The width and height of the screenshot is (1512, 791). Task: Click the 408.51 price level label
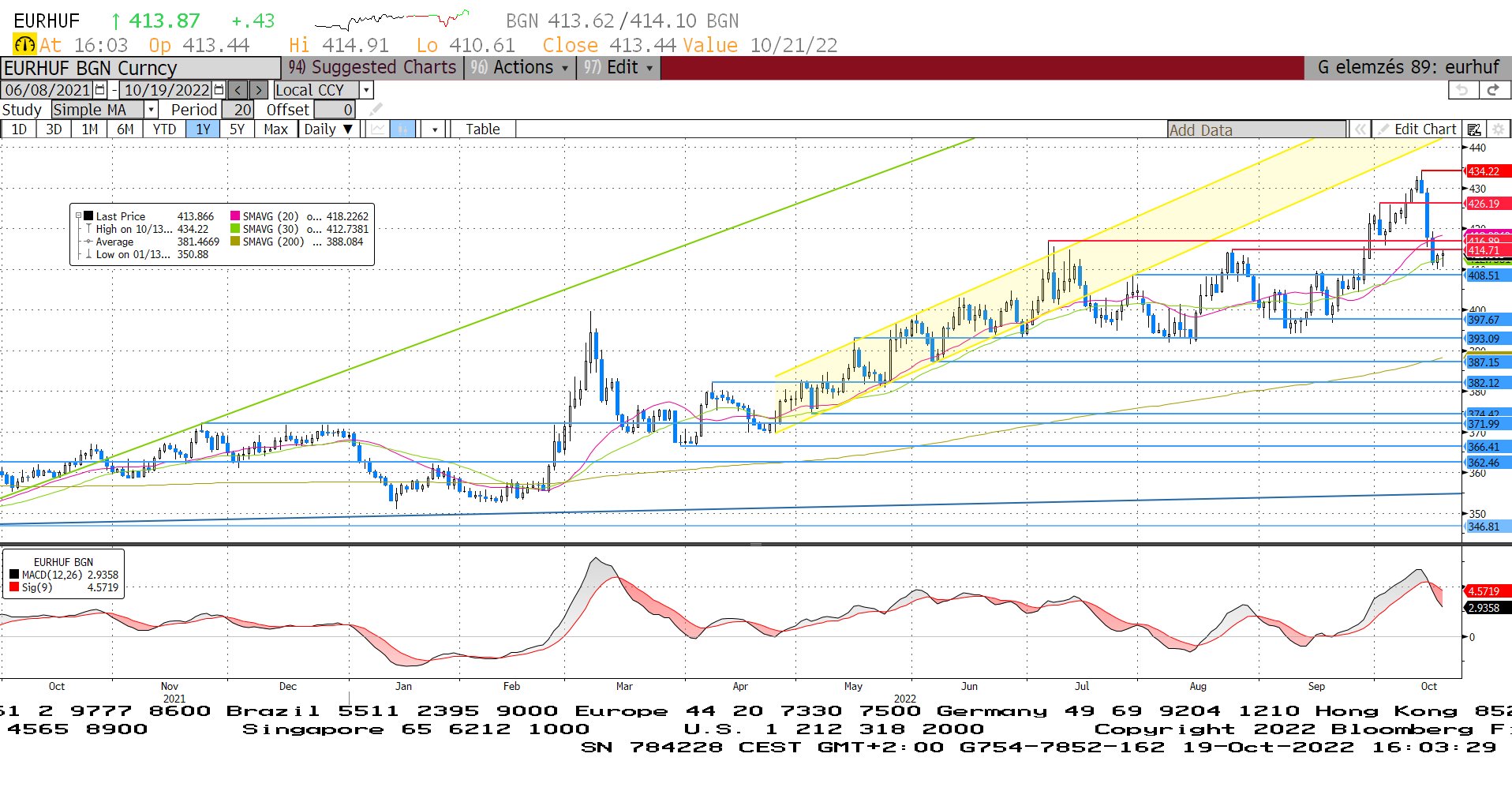pyautogui.click(x=1488, y=276)
